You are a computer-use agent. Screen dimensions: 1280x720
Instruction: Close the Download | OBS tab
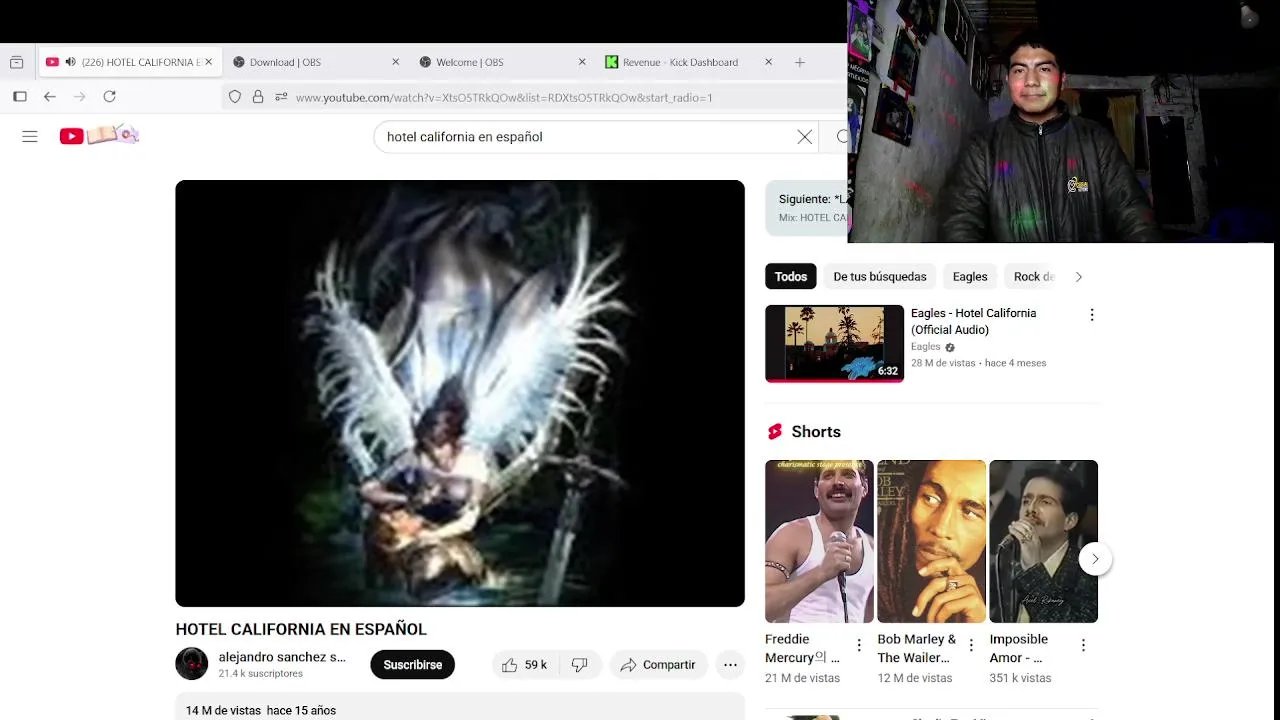(395, 62)
